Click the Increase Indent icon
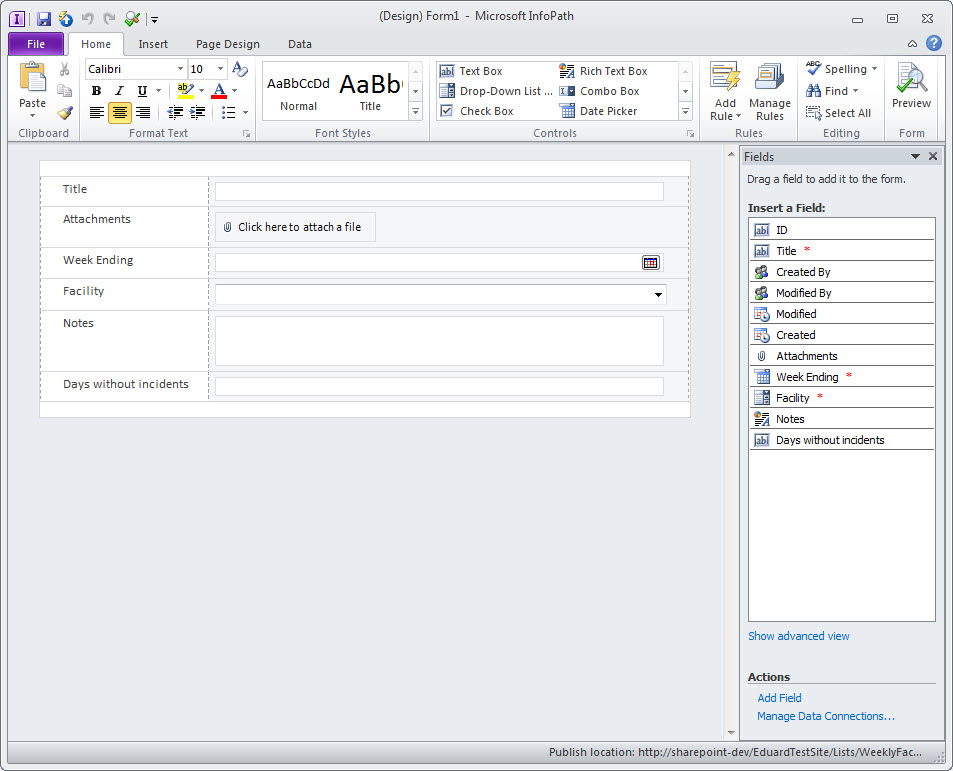 (x=198, y=112)
